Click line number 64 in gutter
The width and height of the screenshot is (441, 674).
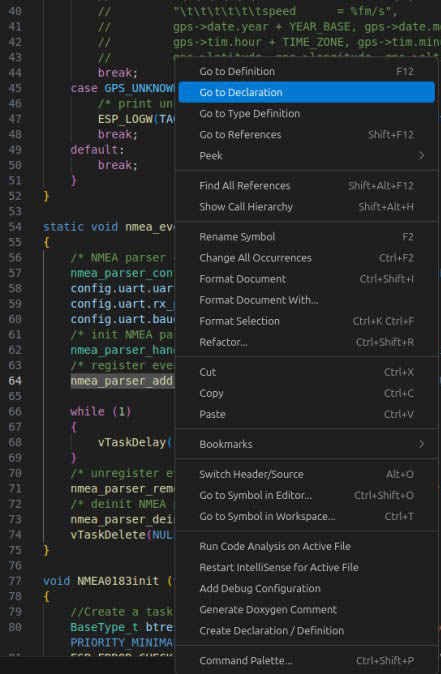click(x=15, y=381)
